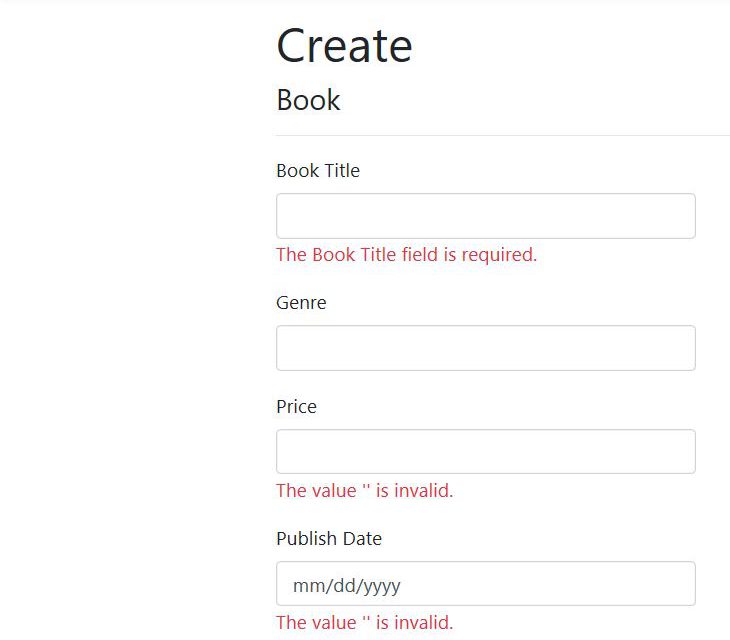Image resolution: width=730 pixels, height=640 pixels.
Task: Click the 'Genre' field label
Action: pos(301,303)
